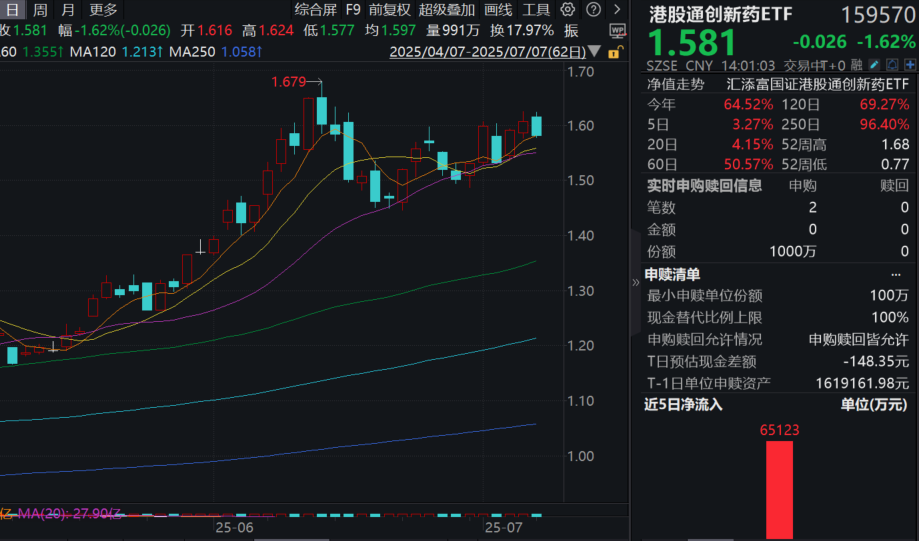Screen dimensions: 919x541
Task: Toggle 前复权 price adjustment mode
Action: click(x=389, y=10)
